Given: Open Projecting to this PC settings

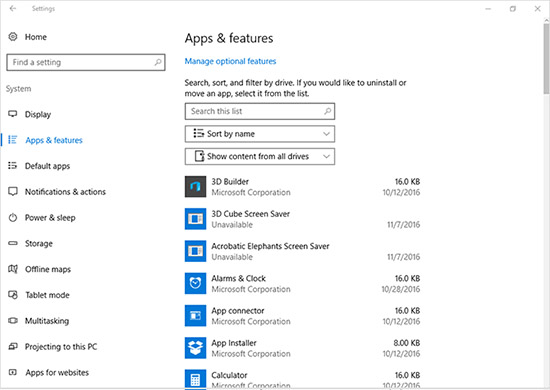Looking at the screenshot, I should click(x=61, y=347).
